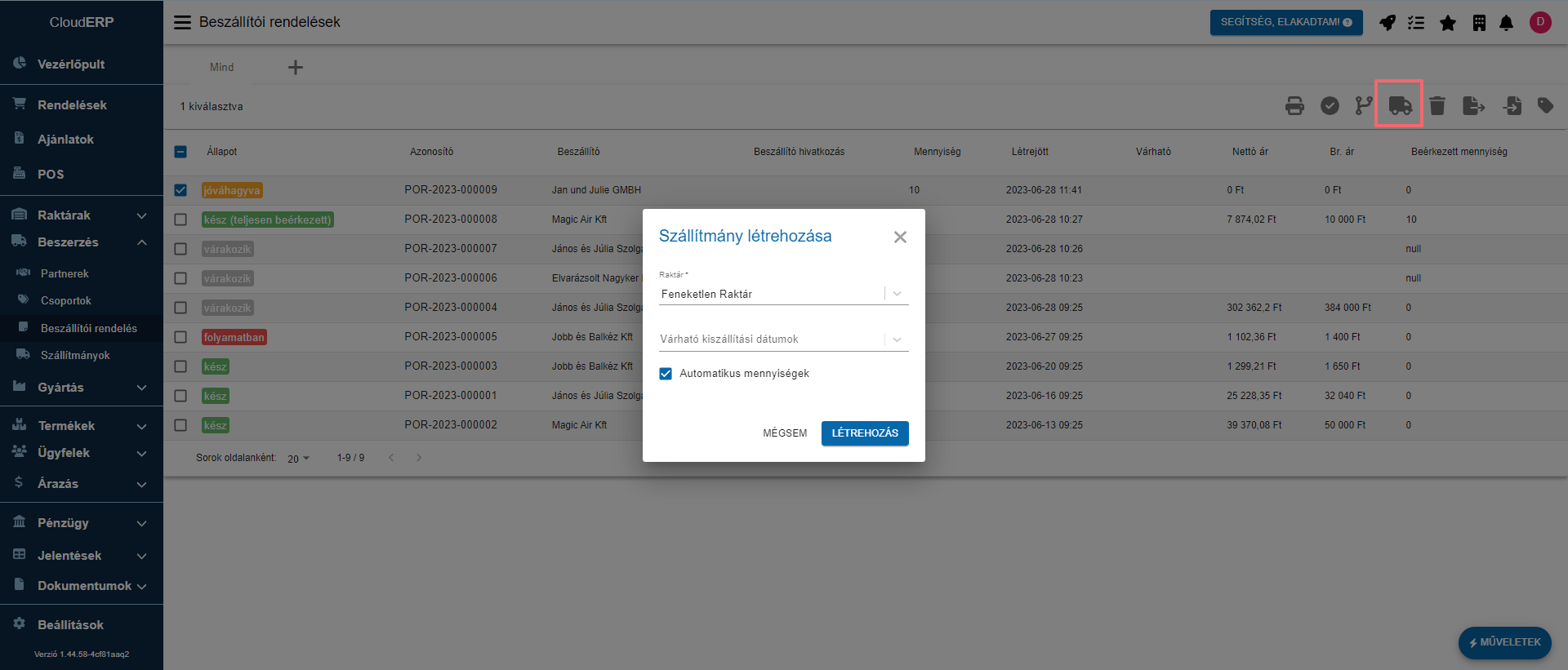Uncheck Automatikus mennyiségek checkbox

666,374
